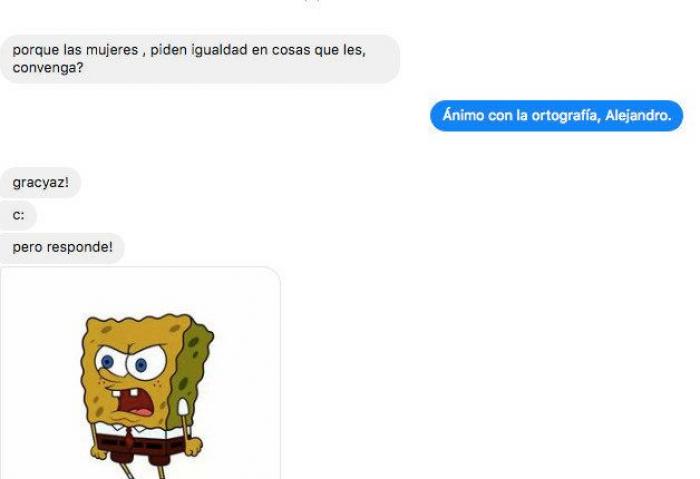Click the word 'igualdad' in the first message
This screenshot has width=700, height=479.
219,50
